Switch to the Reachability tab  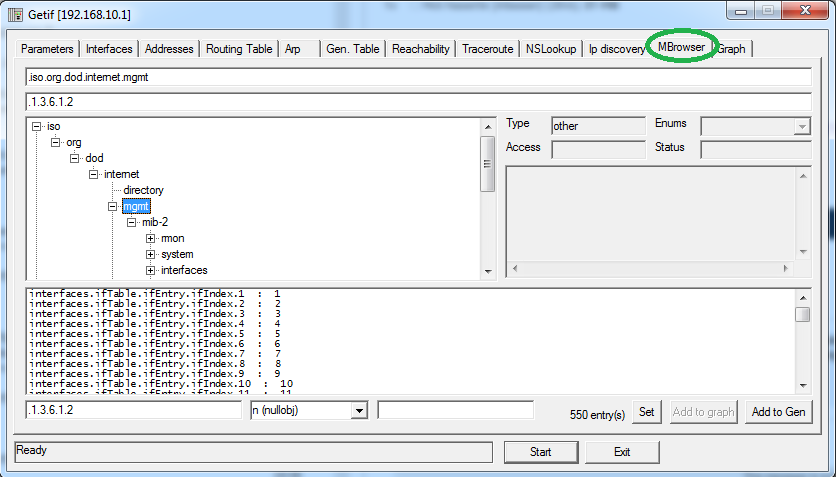coord(421,49)
